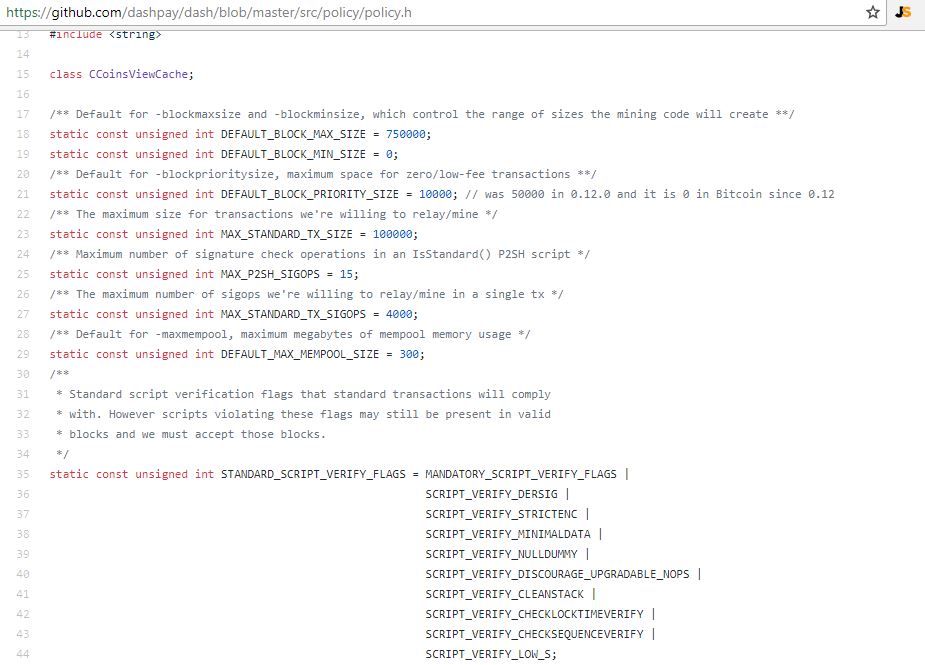This screenshot has width=925, height=665.
Task: Click DEFAULT_BLOCK_MAX_SIZE constant name
Action: (293, 135)
